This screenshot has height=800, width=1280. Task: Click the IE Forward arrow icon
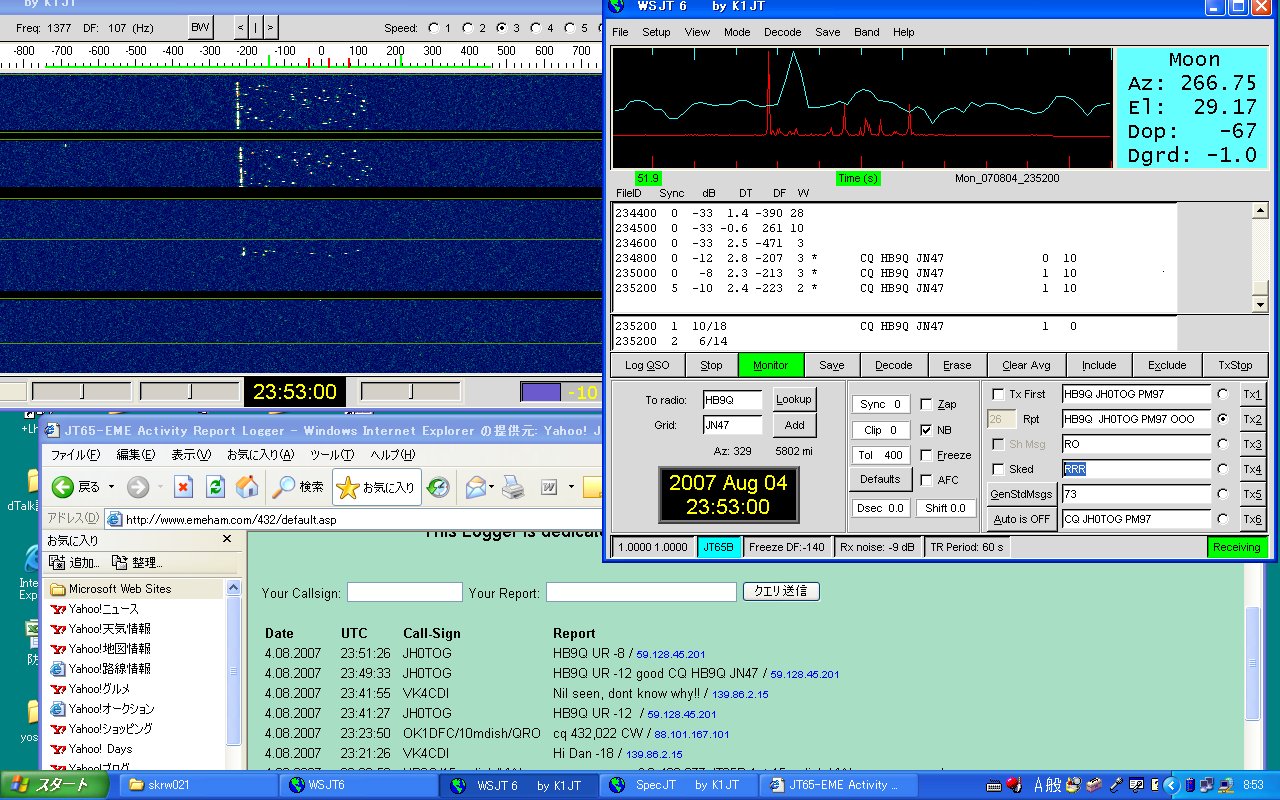pos(138,487)
